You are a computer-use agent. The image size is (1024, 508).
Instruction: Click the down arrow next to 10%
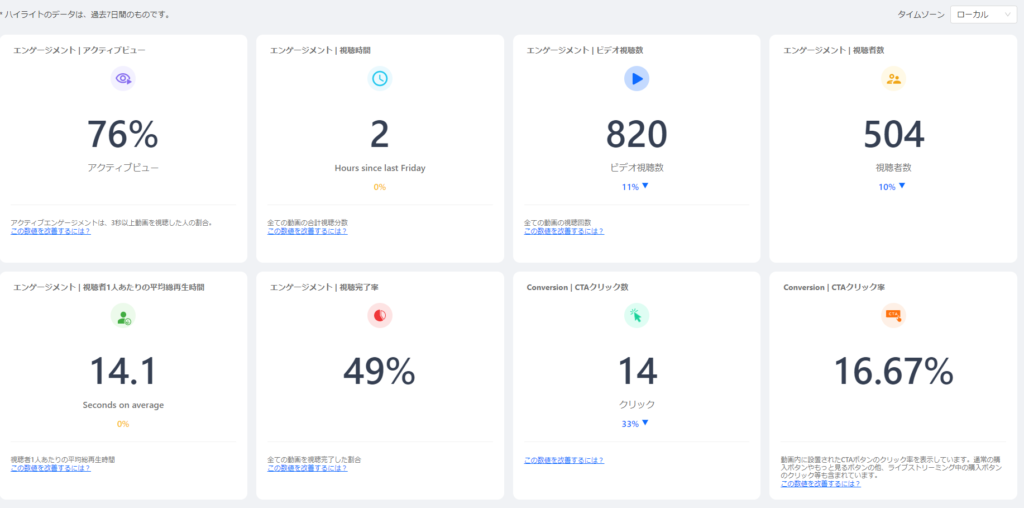click(902, 186)
